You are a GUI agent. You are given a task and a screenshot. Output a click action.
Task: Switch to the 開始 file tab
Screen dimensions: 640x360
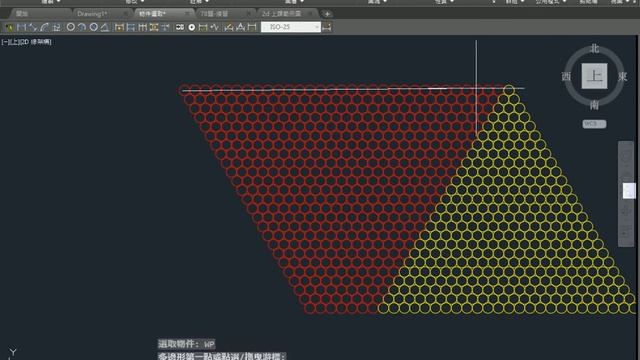[x=22, y=14]
